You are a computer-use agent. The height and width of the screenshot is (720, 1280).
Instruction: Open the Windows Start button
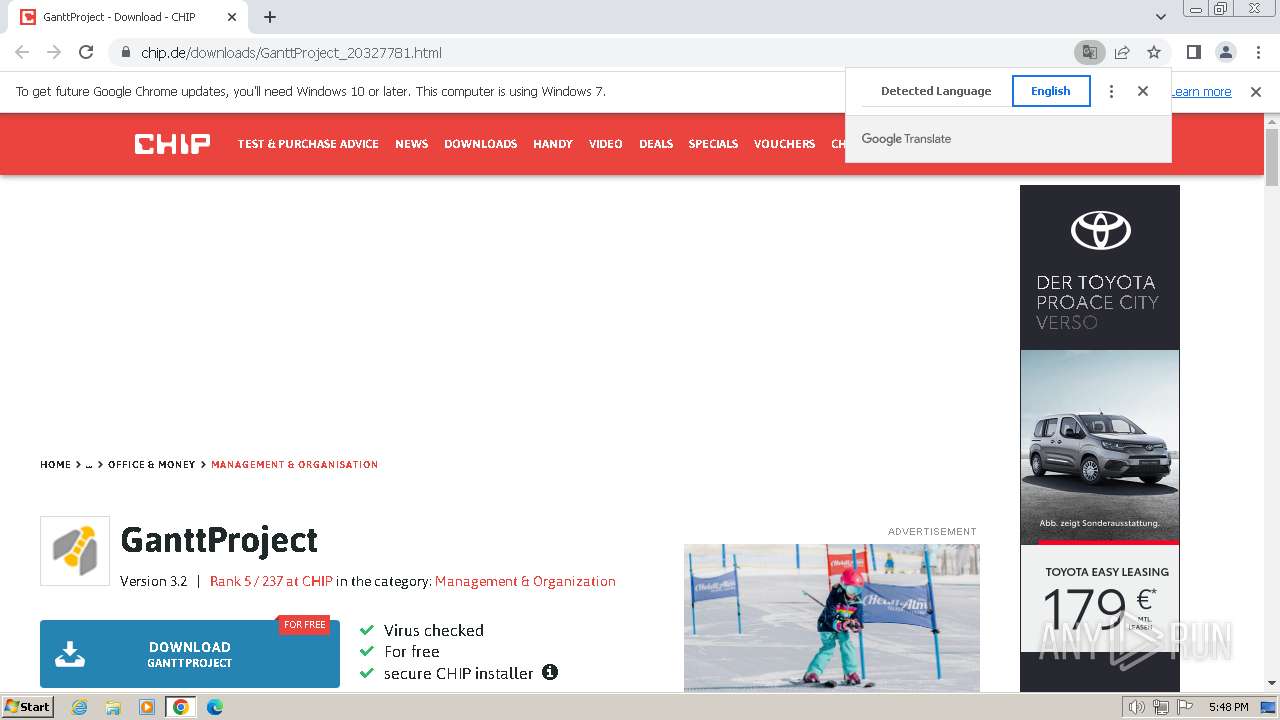28,707
